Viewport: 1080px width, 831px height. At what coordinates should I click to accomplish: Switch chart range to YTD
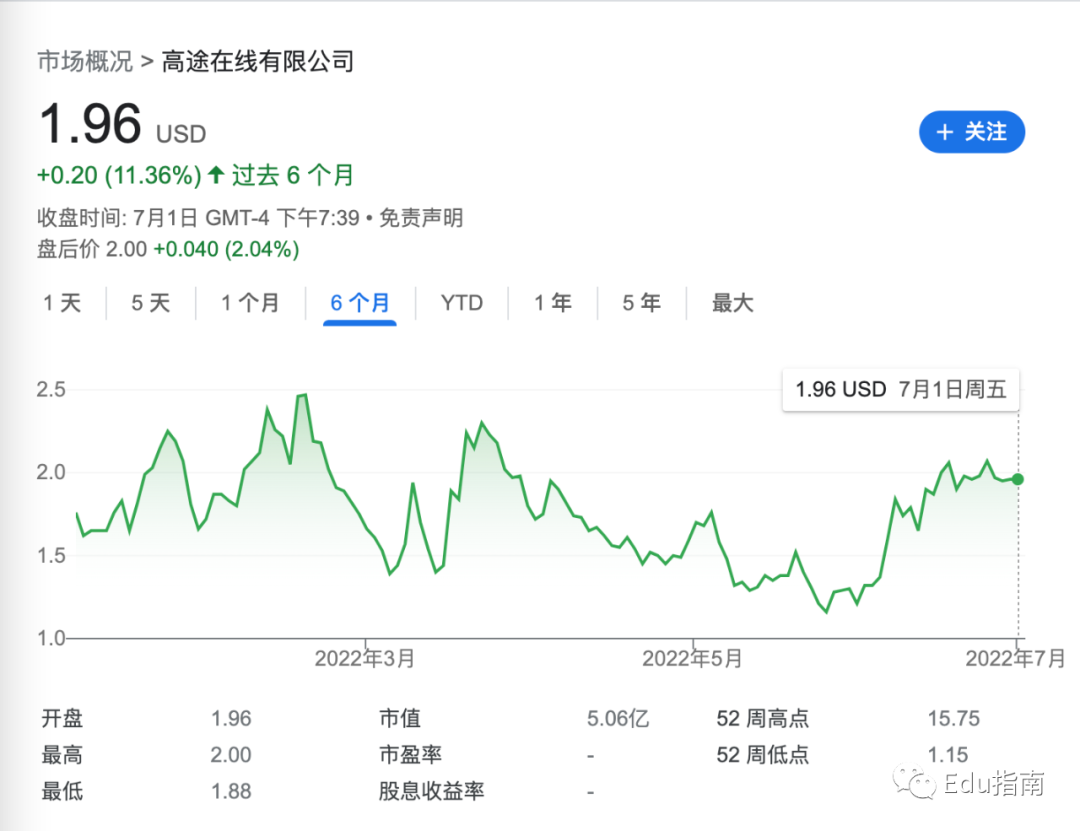[461, 302]
